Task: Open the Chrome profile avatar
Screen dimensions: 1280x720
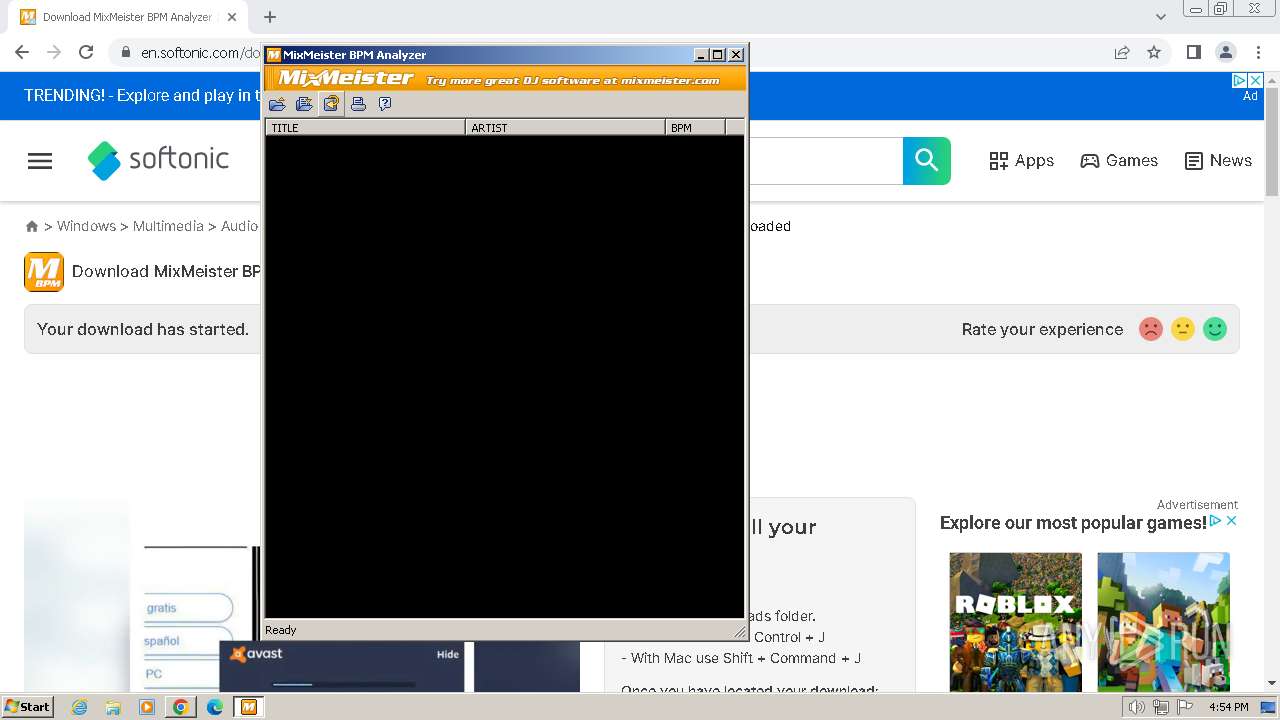Action: 1226,52
